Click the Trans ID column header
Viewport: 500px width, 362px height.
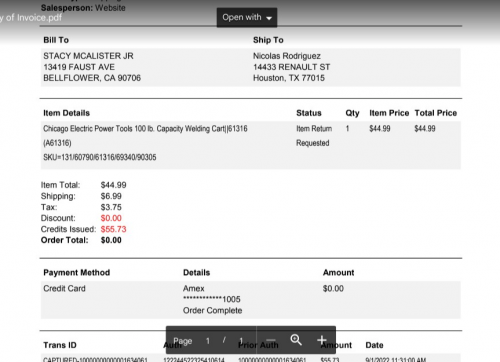[60, 345]
